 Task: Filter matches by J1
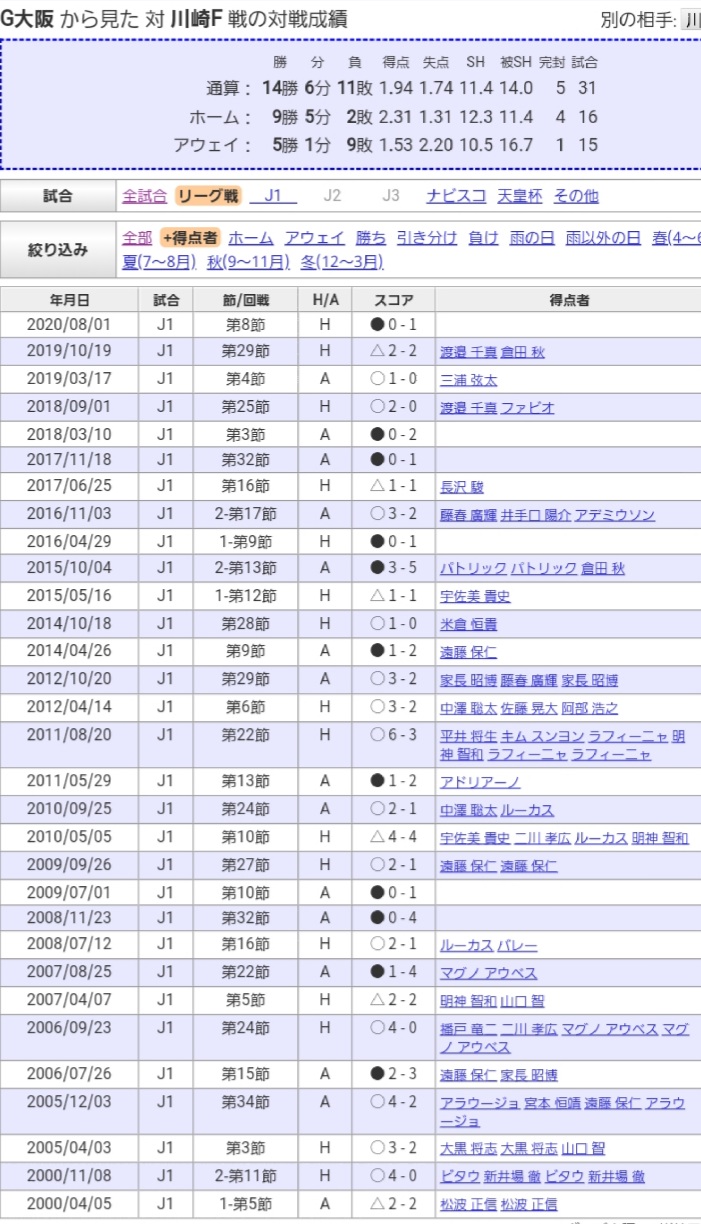(273, 196)
